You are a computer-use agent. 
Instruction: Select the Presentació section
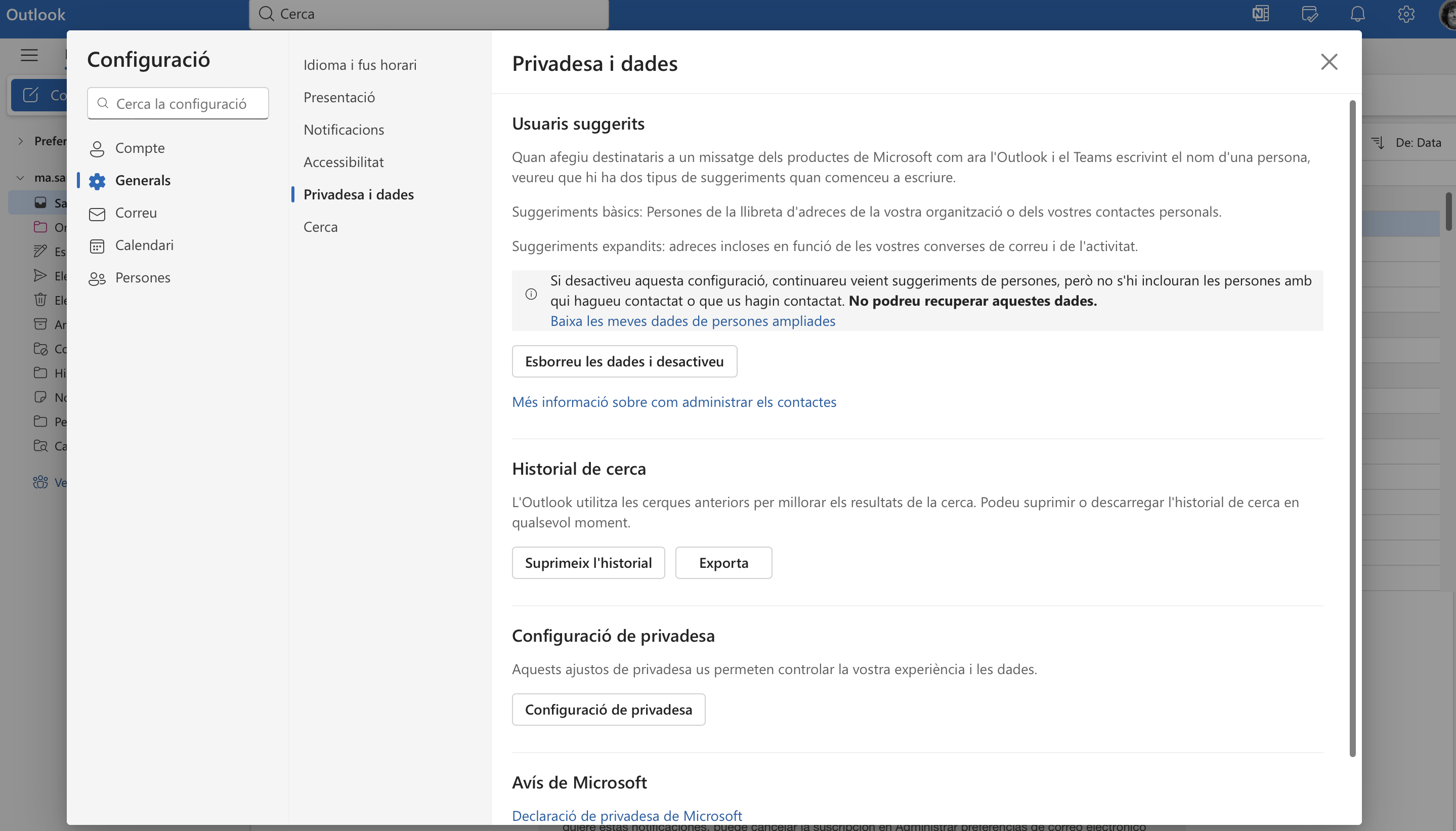(x=339, y=98)
